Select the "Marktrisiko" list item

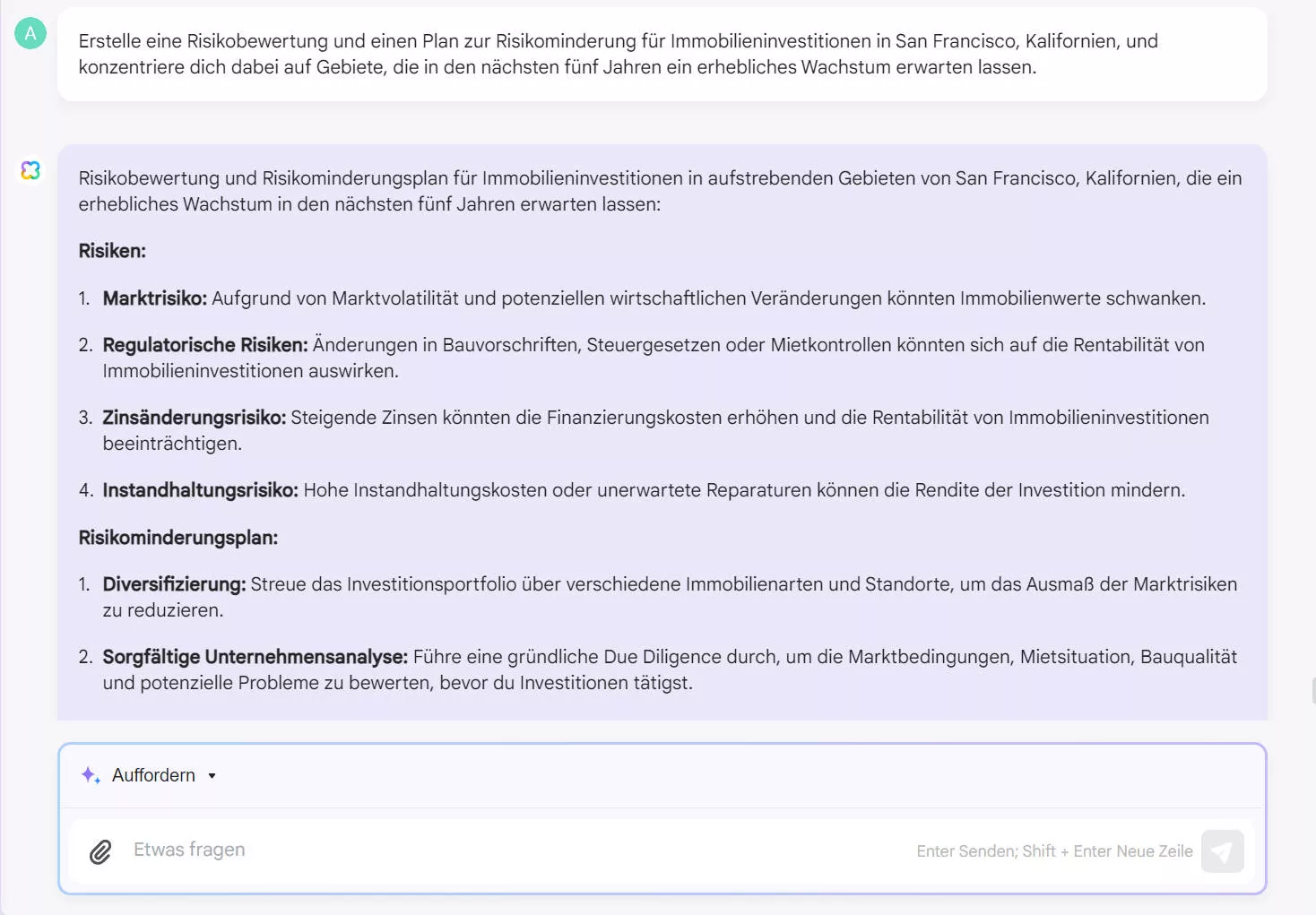coord(655,298)
